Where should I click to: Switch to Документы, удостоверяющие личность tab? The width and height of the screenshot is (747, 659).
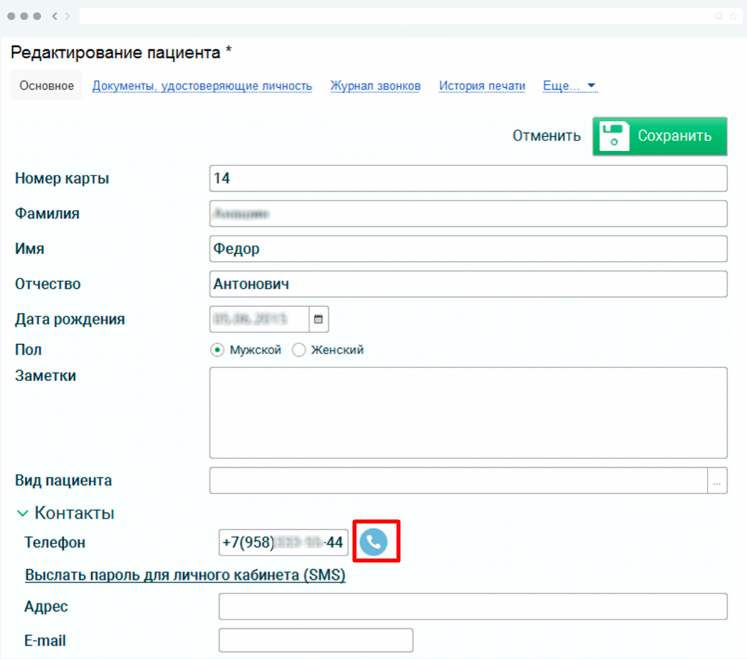point(202,86)
